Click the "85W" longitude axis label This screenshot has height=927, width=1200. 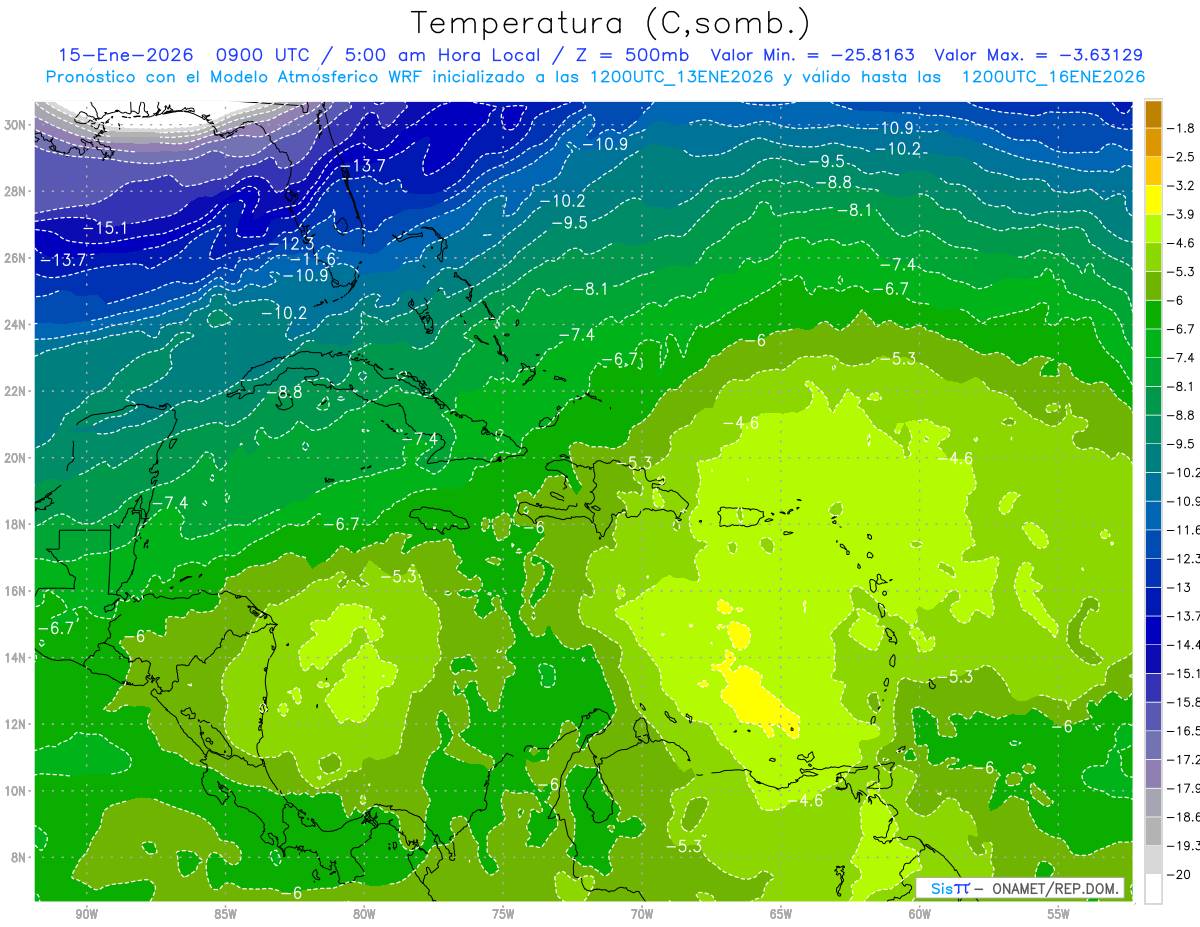(x=225, y=915)
